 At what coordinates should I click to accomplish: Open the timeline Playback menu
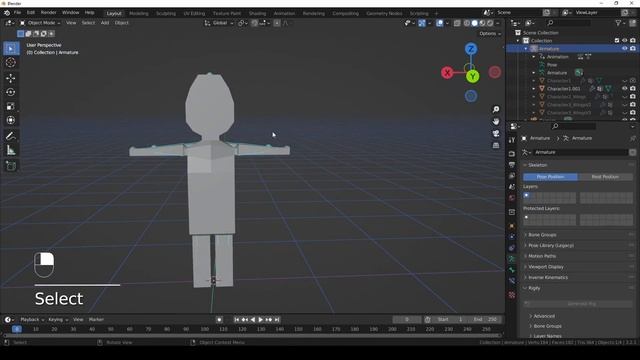click(32, 320)
